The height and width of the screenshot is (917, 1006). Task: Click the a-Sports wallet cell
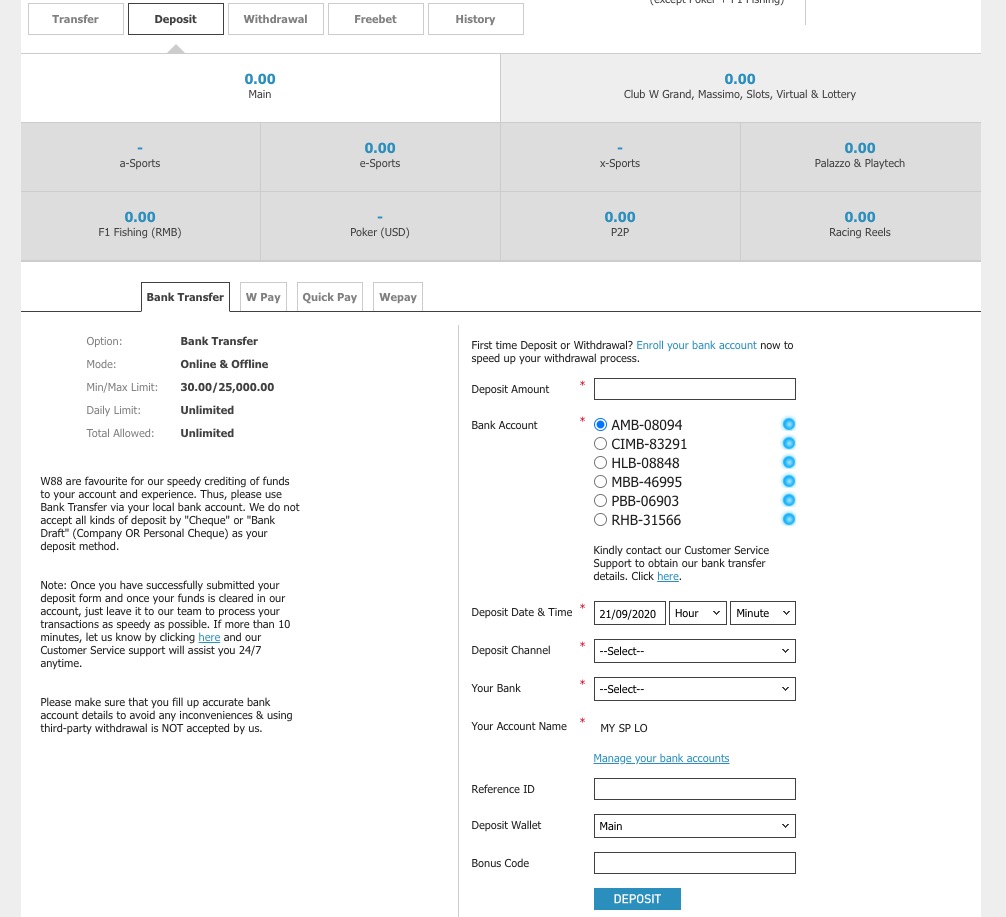tap(141, 157)
